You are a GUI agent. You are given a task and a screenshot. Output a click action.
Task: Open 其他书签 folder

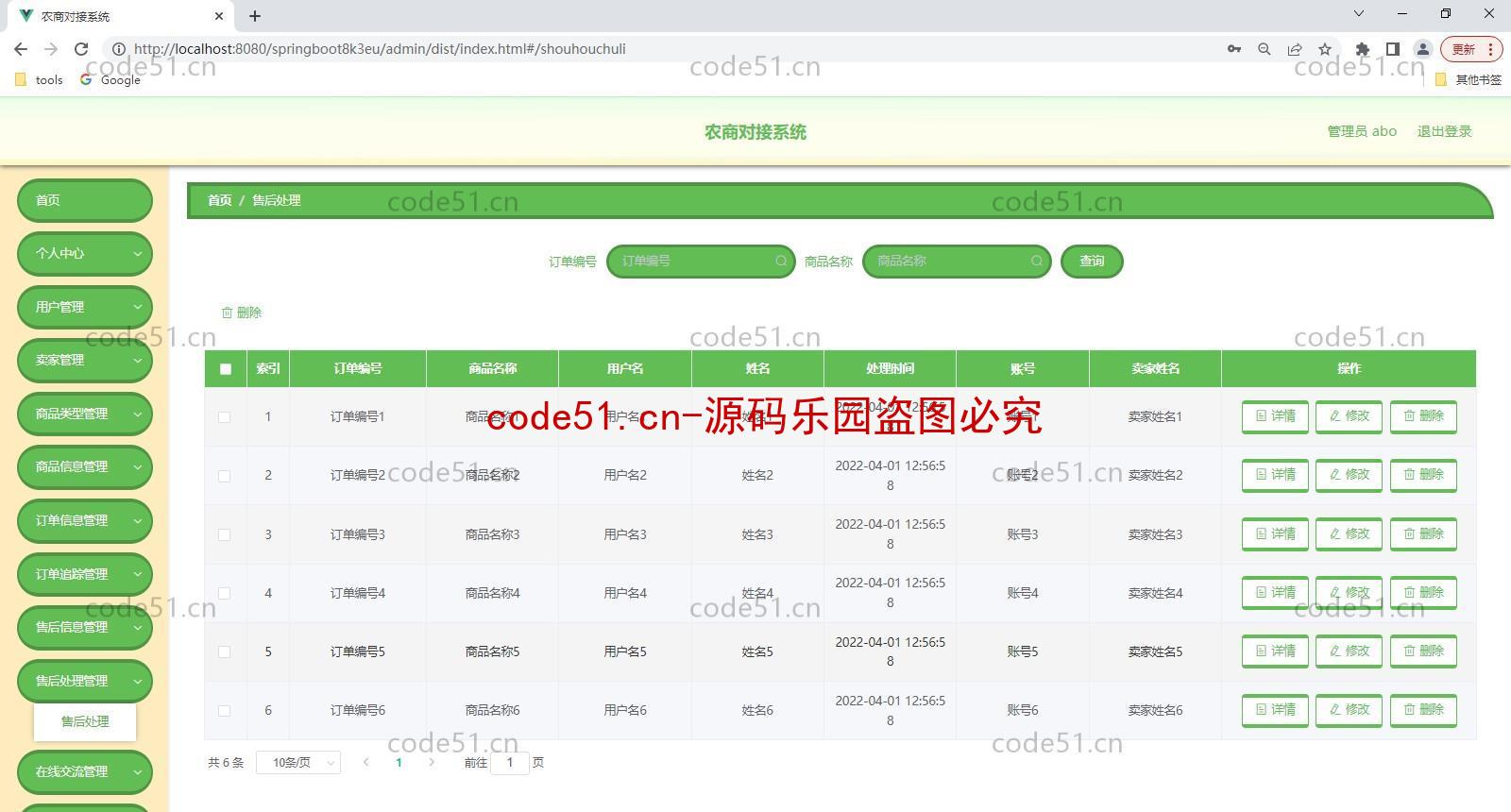point(1469,80)
